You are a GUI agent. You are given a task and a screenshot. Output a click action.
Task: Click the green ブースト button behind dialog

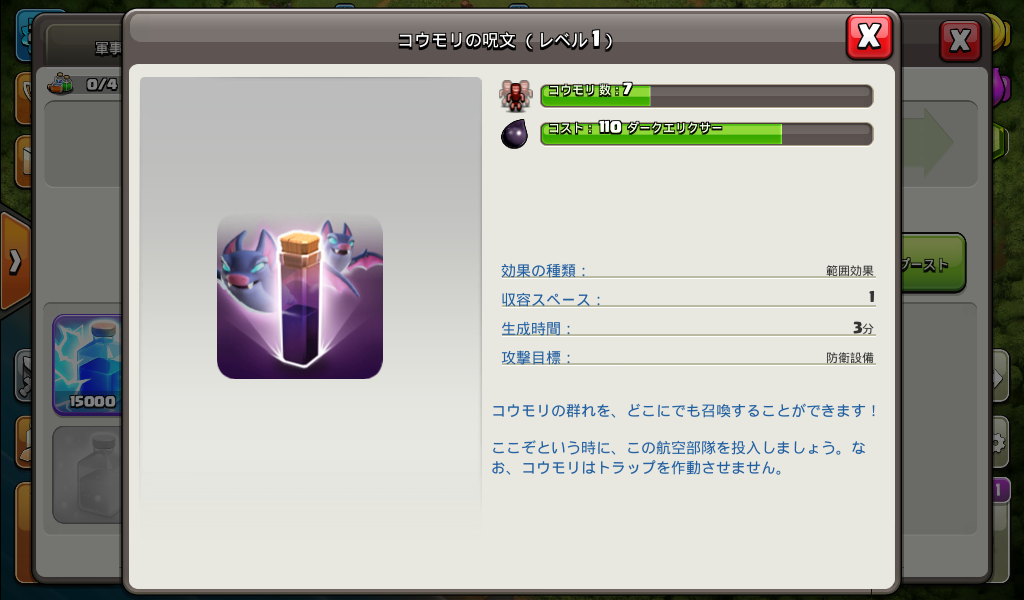click(933, 263)
